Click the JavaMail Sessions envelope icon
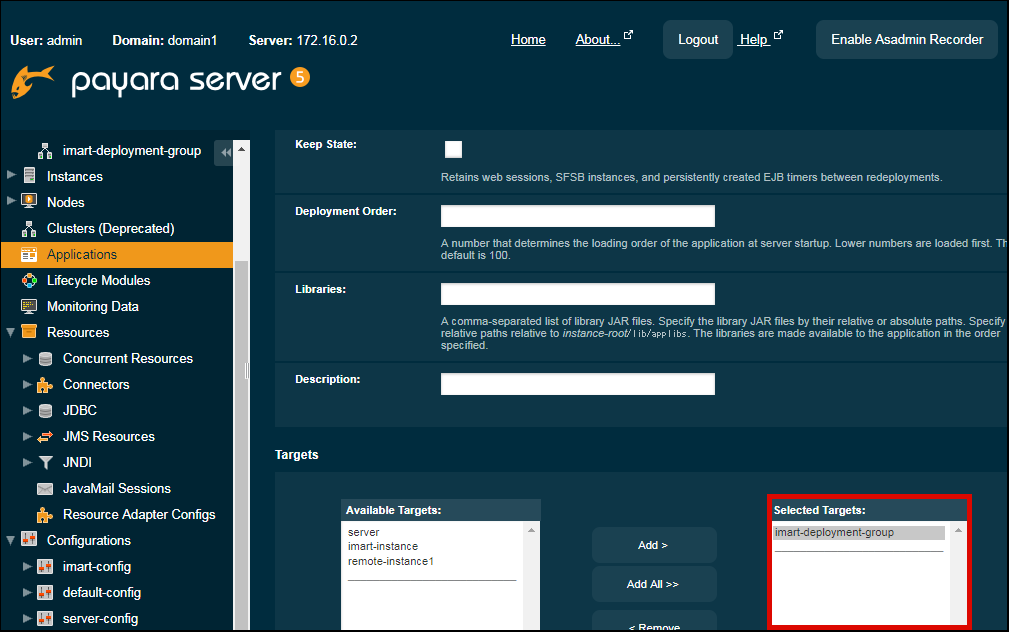This screenshot has height=632, width=1009. coord(45,488)
